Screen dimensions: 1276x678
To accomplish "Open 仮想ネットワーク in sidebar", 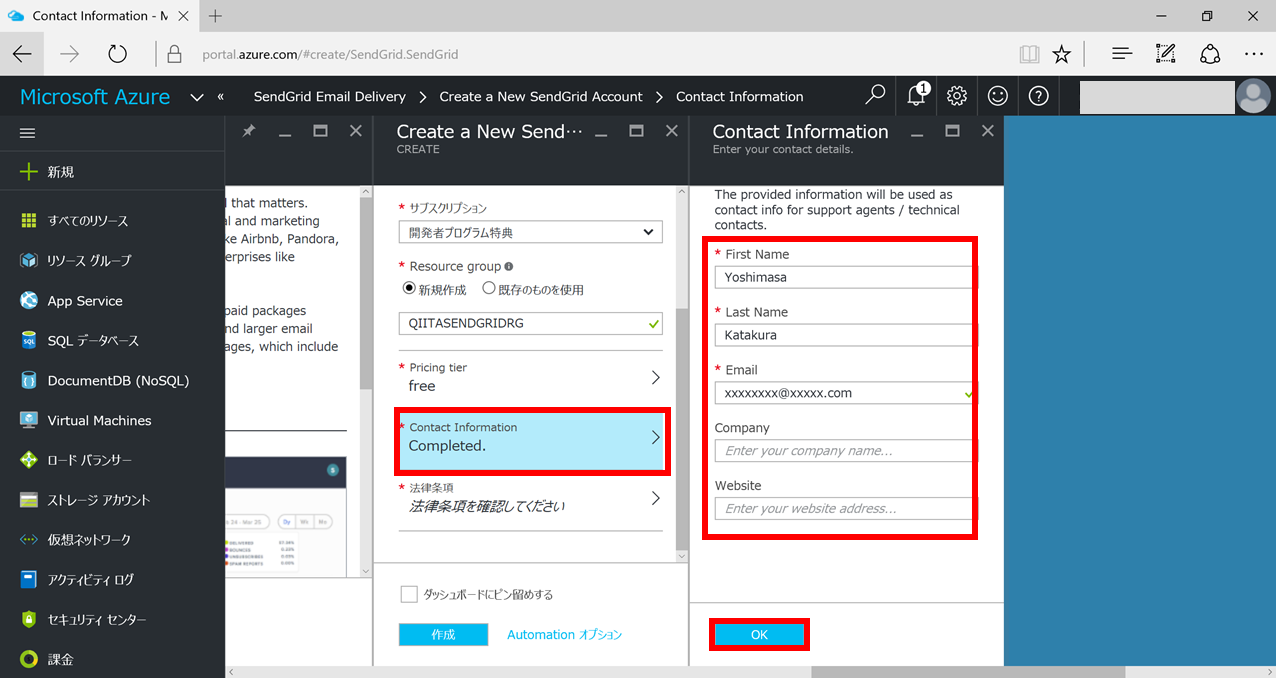I will click(x=112, y=540).
